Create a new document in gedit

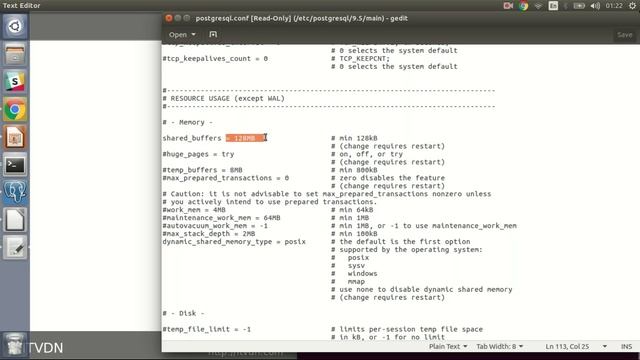pyautogui.click(x=213, y=35)
